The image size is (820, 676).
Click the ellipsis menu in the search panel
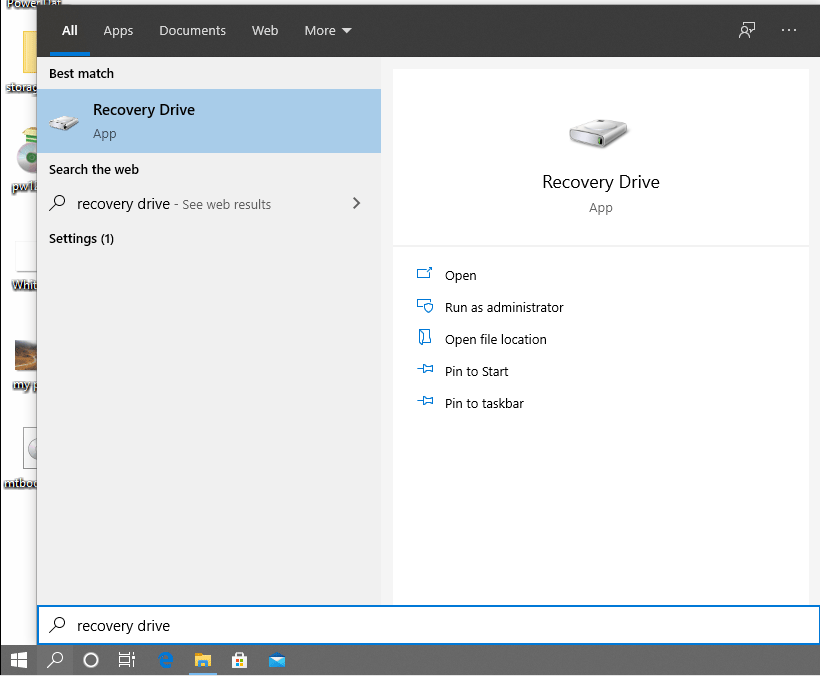click(x=789, y=30)
